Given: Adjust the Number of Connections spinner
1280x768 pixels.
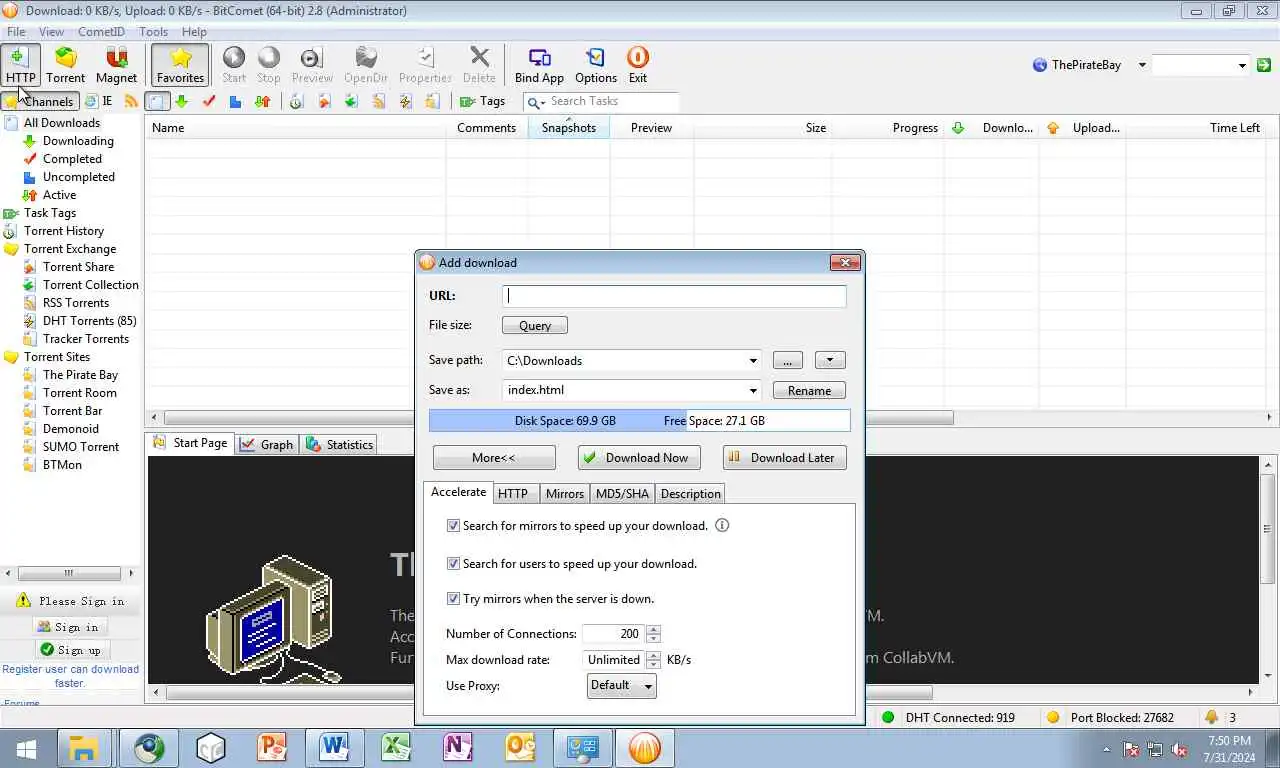Looking at the screenshot, I should [x=653, y=634].
